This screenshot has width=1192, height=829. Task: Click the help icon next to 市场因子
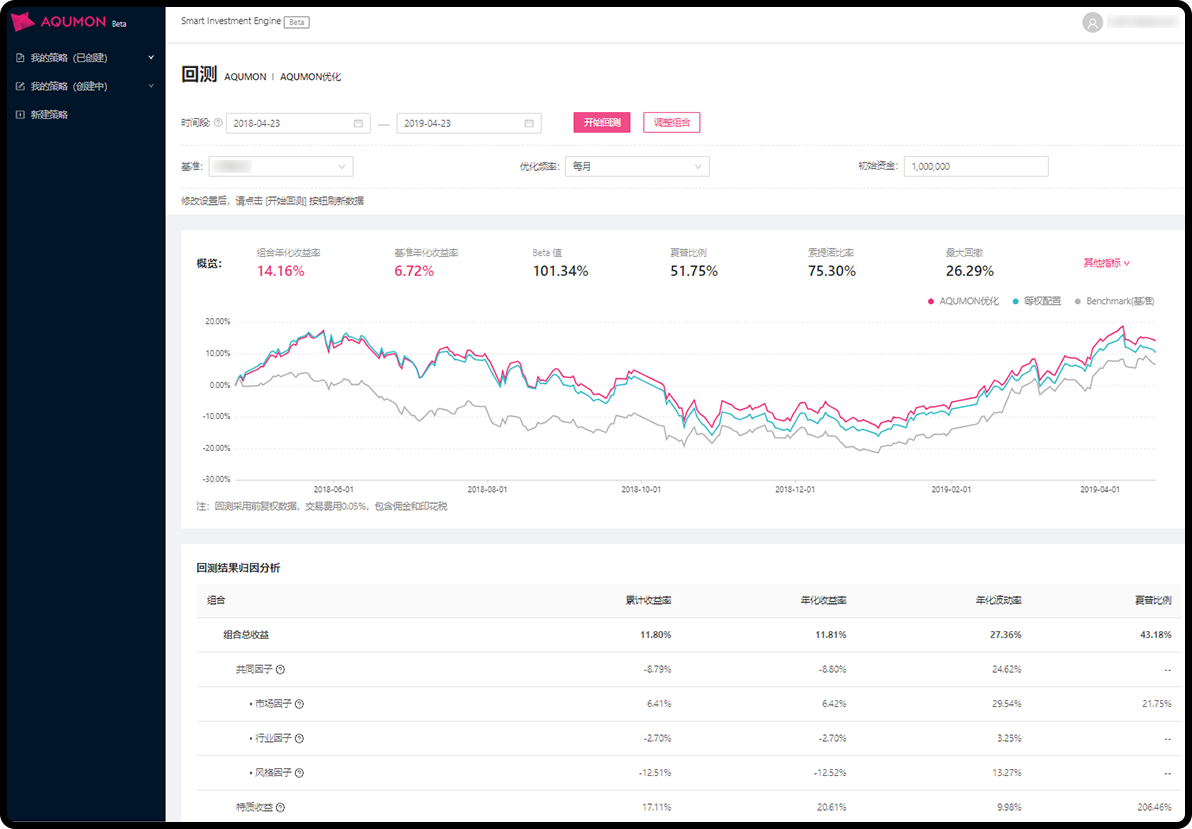[299, 704]
